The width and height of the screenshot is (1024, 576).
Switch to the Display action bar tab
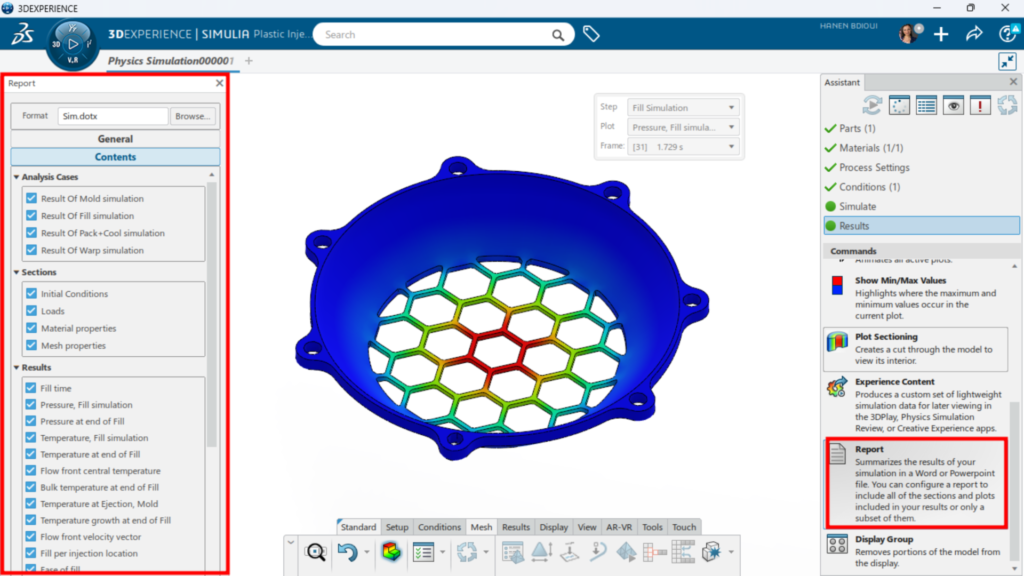pyautogui.click(x=554, y=527)
